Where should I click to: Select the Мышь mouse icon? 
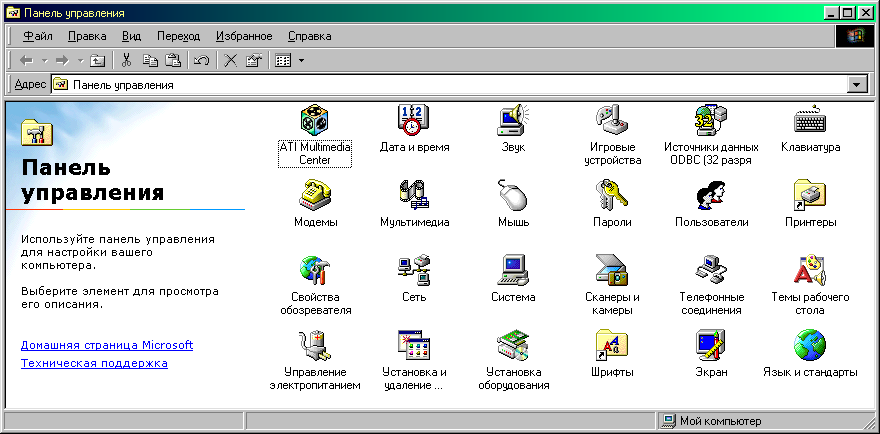[x=514, y=195]
